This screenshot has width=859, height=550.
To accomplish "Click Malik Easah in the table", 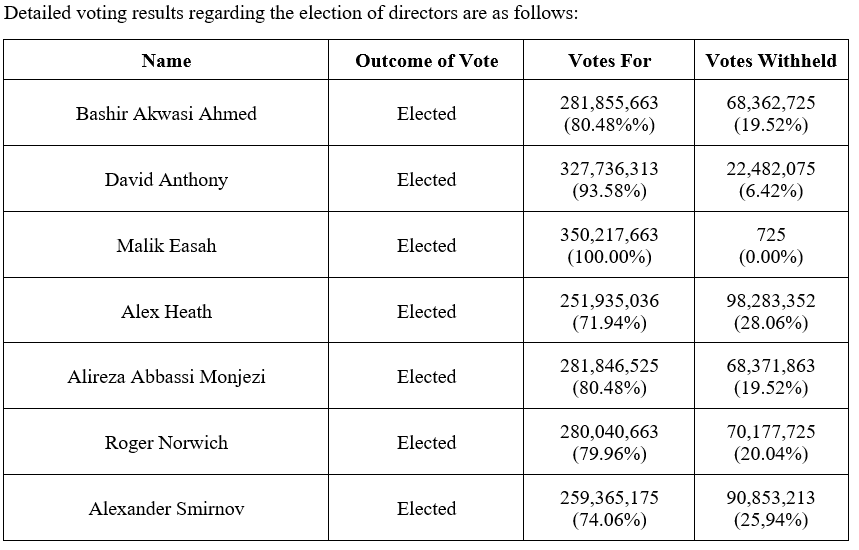I will point(166,246).
